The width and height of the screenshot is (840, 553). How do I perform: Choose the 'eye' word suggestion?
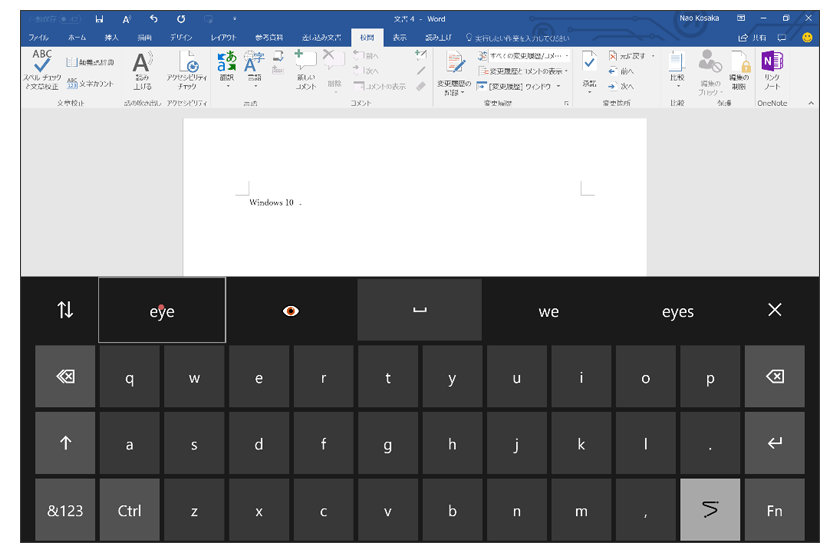click(162, 310)
